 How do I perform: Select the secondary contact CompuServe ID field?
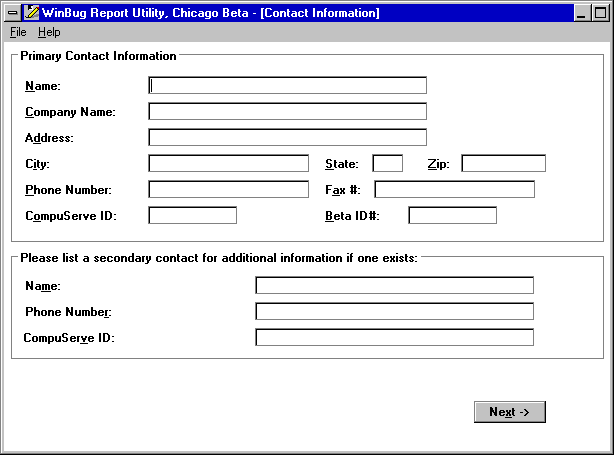point(394,338)
